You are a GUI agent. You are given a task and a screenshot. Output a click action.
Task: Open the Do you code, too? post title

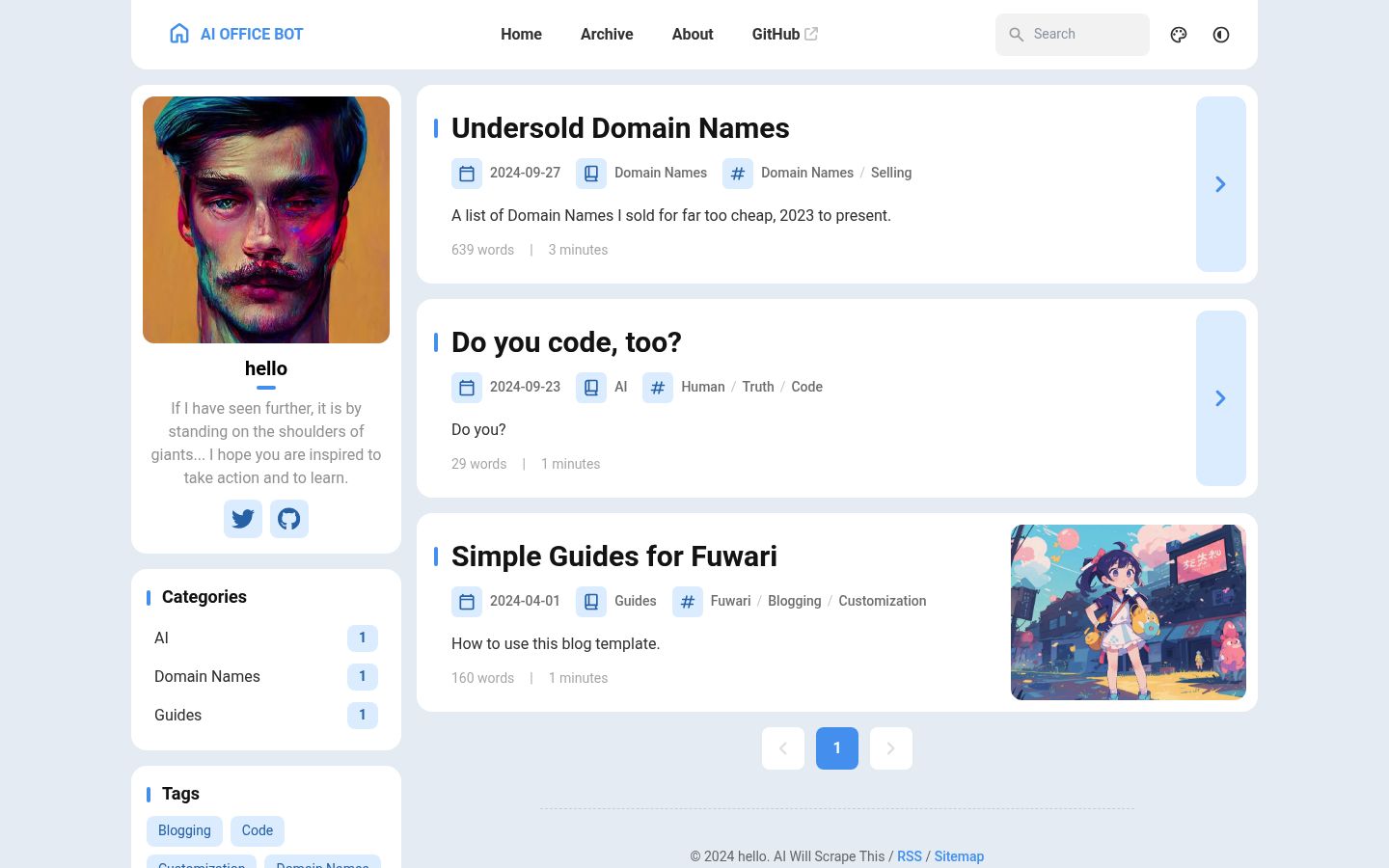(566, 342)
